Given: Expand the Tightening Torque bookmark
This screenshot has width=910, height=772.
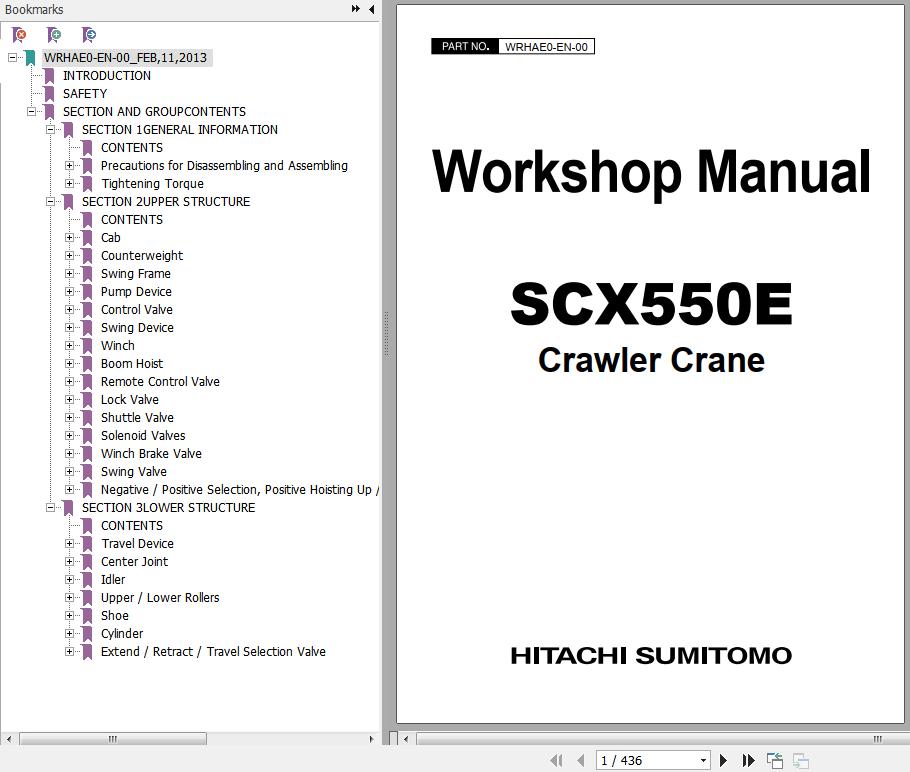Looking at the screenshot, I should pyautogui.click(x=69, y=183).
